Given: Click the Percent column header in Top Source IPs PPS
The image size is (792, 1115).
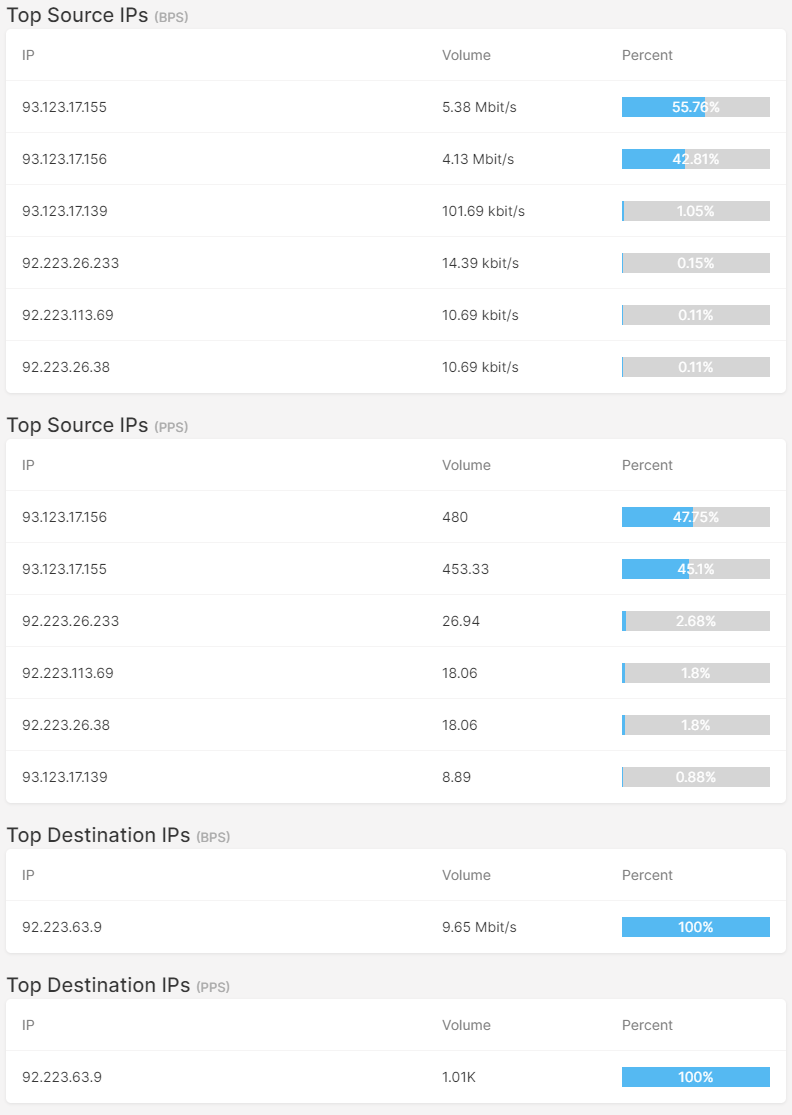Looking at the screenshot, I should pos(647,465).
